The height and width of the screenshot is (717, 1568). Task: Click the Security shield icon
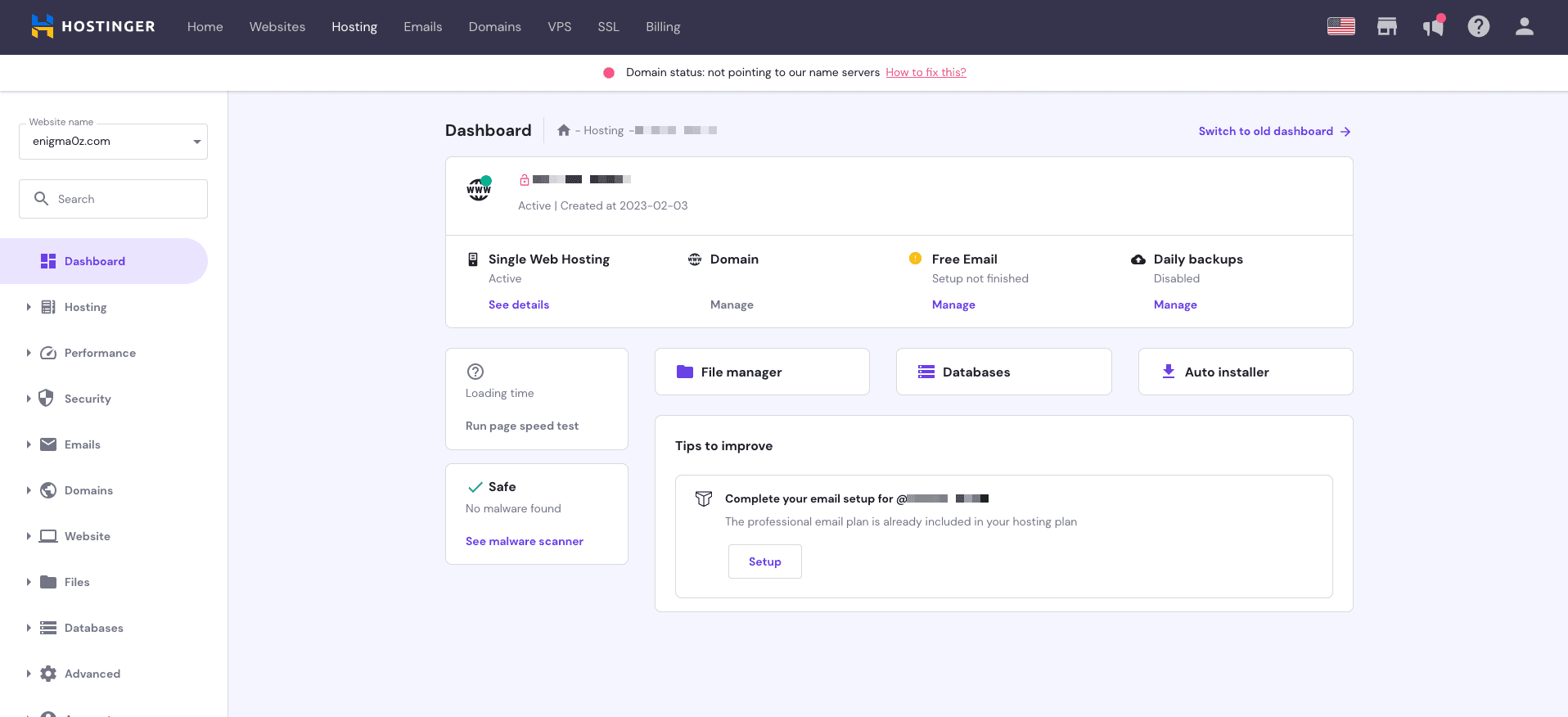tap(47, 399)
